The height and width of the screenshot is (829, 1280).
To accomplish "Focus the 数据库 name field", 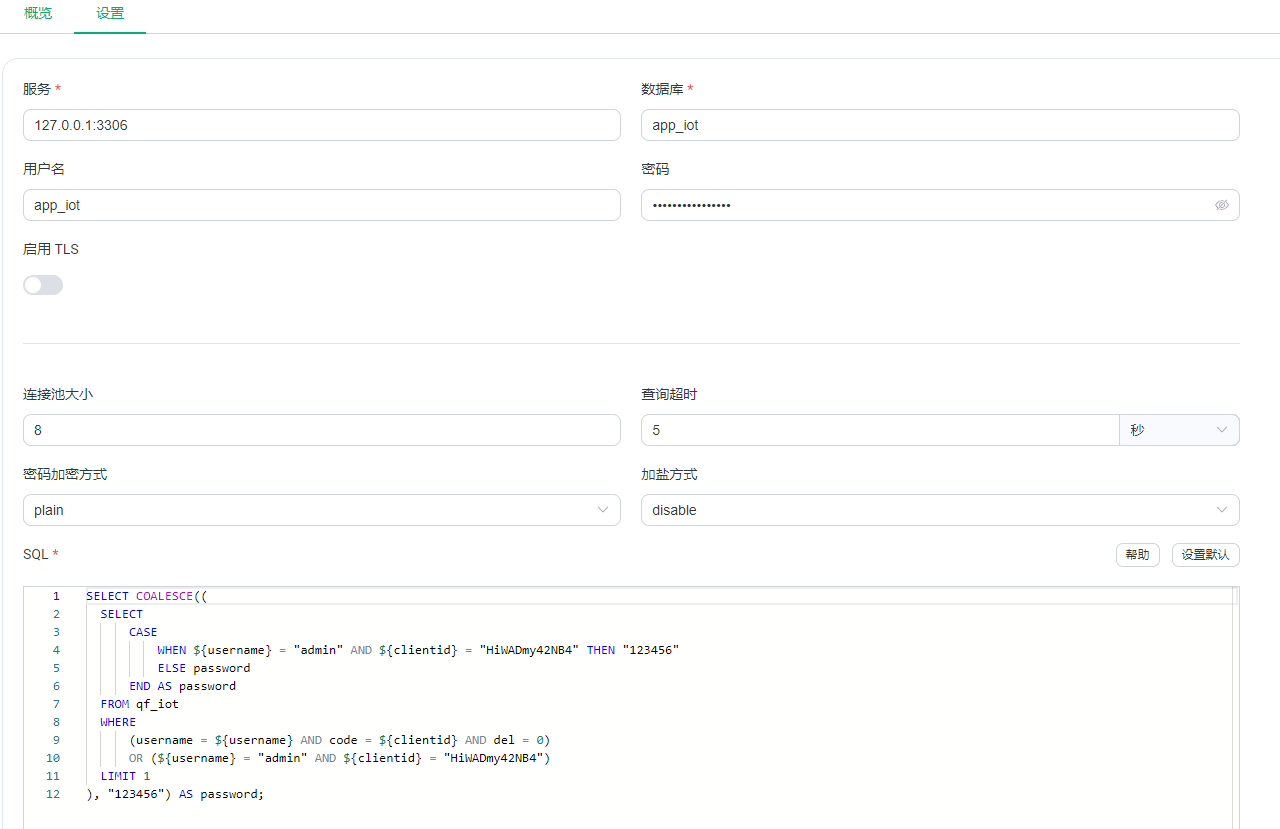I will (939, 125).
